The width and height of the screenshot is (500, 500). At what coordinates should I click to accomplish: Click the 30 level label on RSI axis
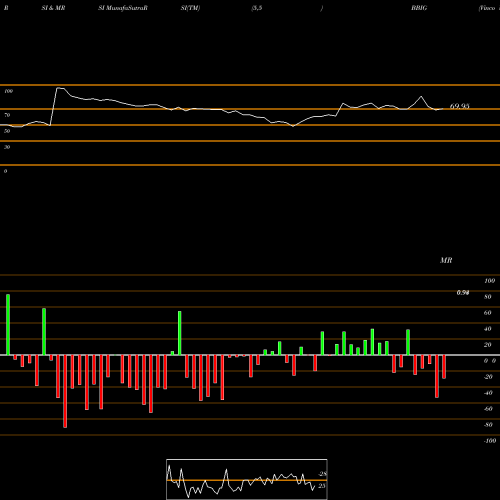(7, 147)
